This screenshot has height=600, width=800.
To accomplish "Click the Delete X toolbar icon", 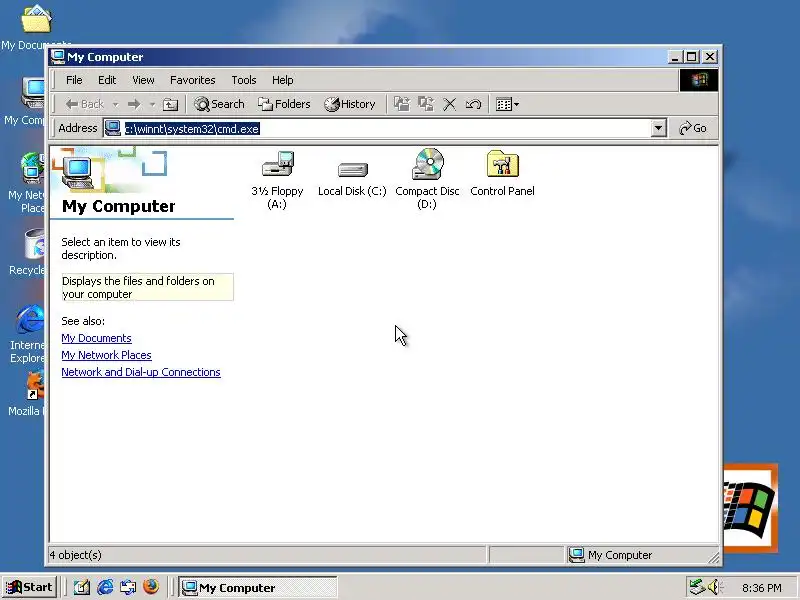I will pyautogui.click(x=449, y=105).
